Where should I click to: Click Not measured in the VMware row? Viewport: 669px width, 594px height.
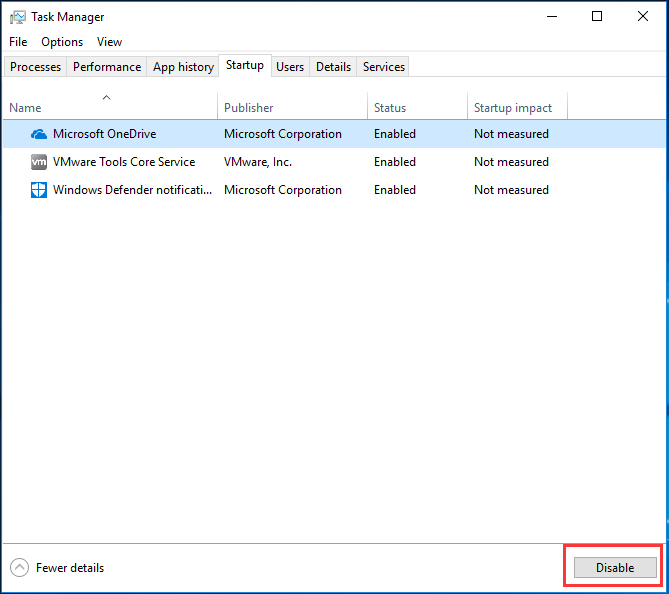(511, 162)
